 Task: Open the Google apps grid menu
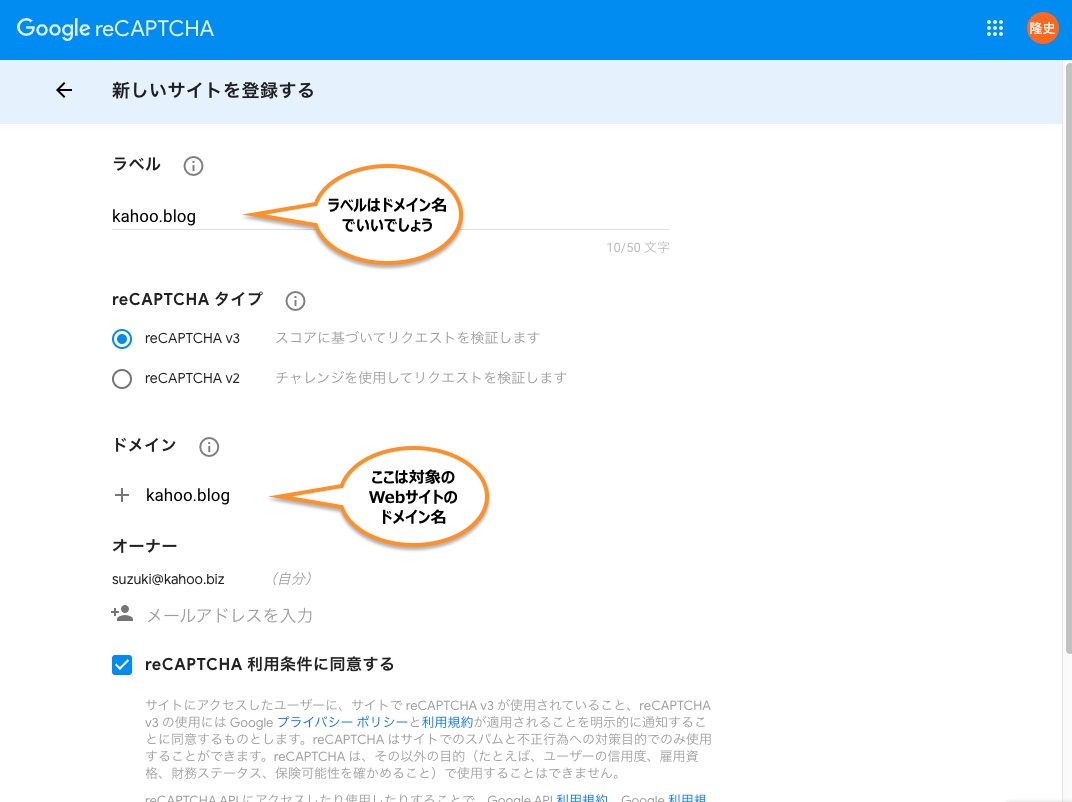[x=994, y=29]
